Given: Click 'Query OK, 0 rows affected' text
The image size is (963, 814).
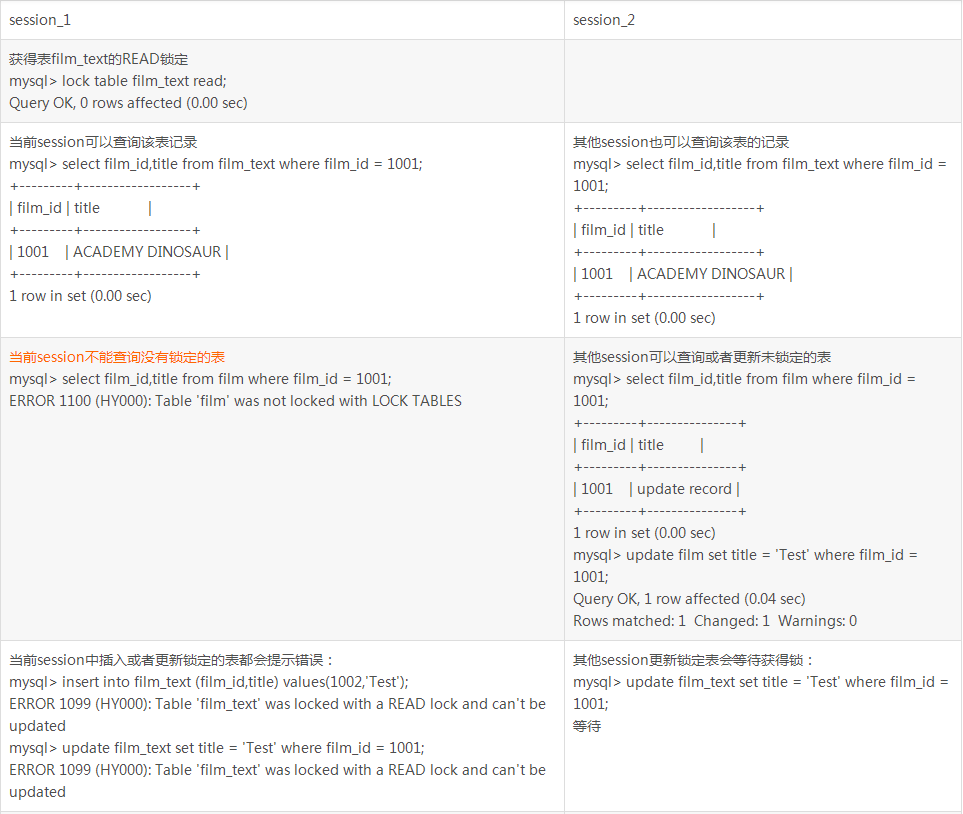Looking at the screenshot, I should pyautogui.click(x=128, y=103).
